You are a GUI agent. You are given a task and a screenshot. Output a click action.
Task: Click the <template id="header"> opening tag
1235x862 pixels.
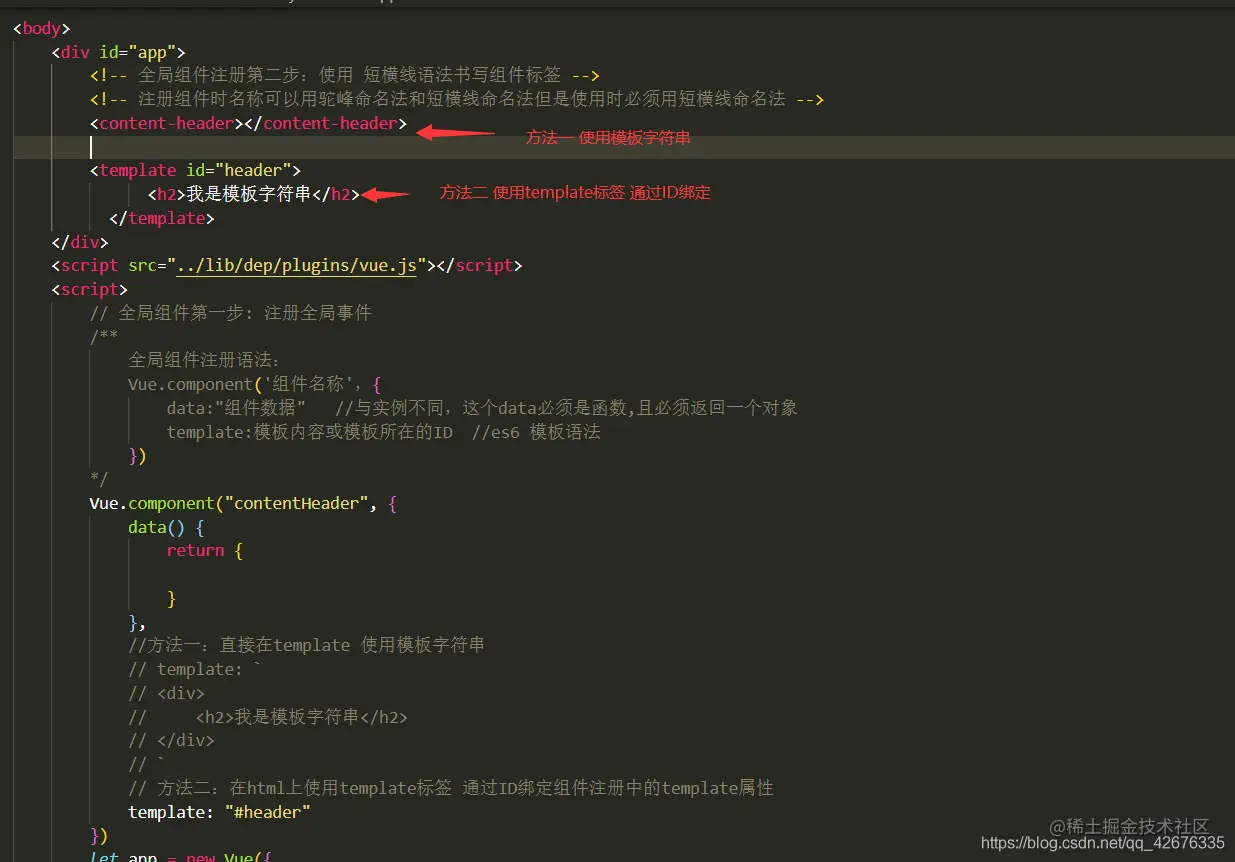click(195, 171)
